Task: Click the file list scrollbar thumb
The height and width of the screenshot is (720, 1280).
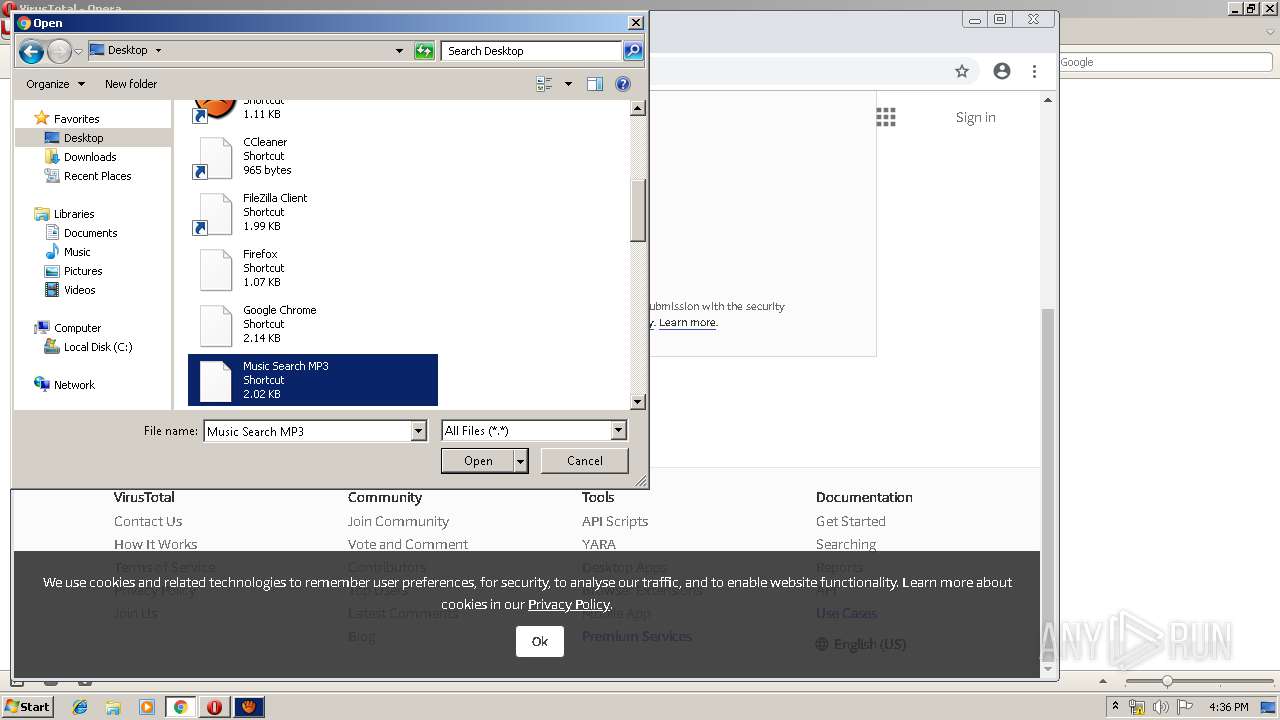Action: click(x=638, y=211)
